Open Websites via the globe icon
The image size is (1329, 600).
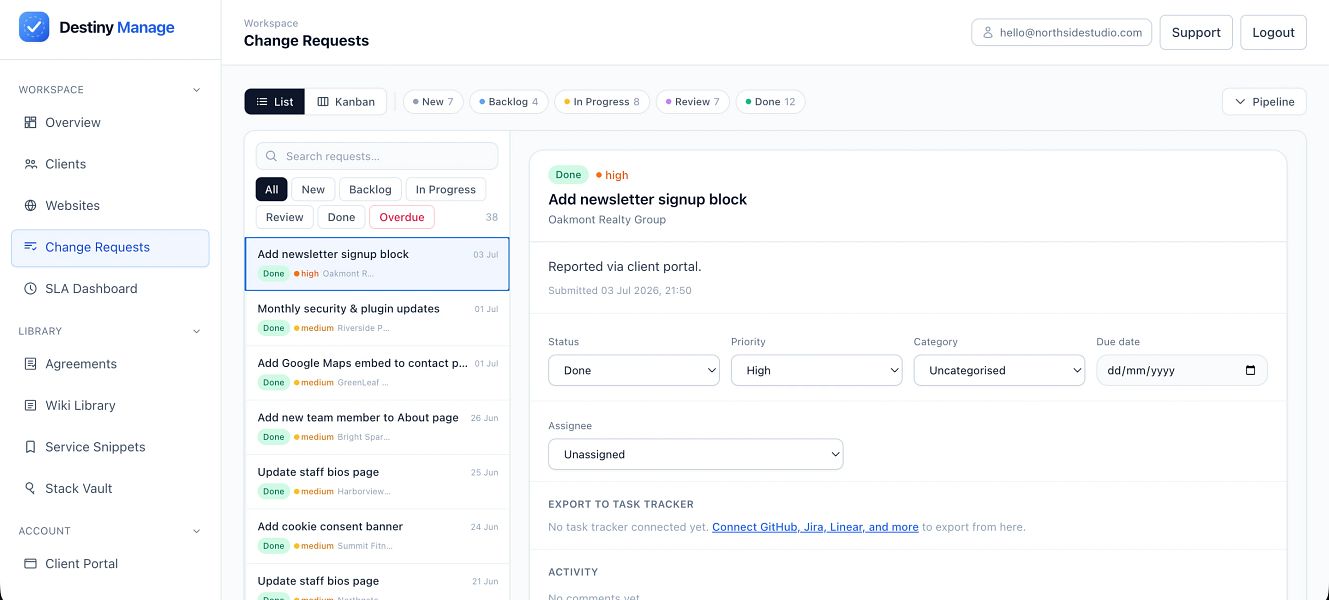tap(30, 205)
